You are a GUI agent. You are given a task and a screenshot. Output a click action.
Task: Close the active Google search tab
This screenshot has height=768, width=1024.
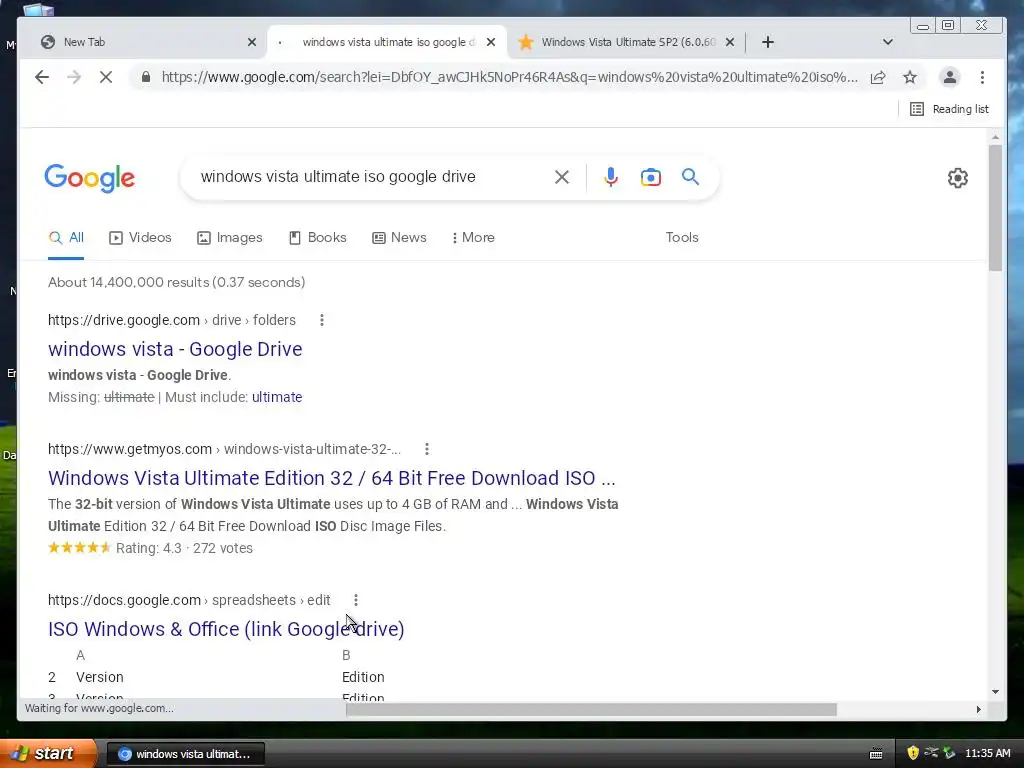(491, 42)
